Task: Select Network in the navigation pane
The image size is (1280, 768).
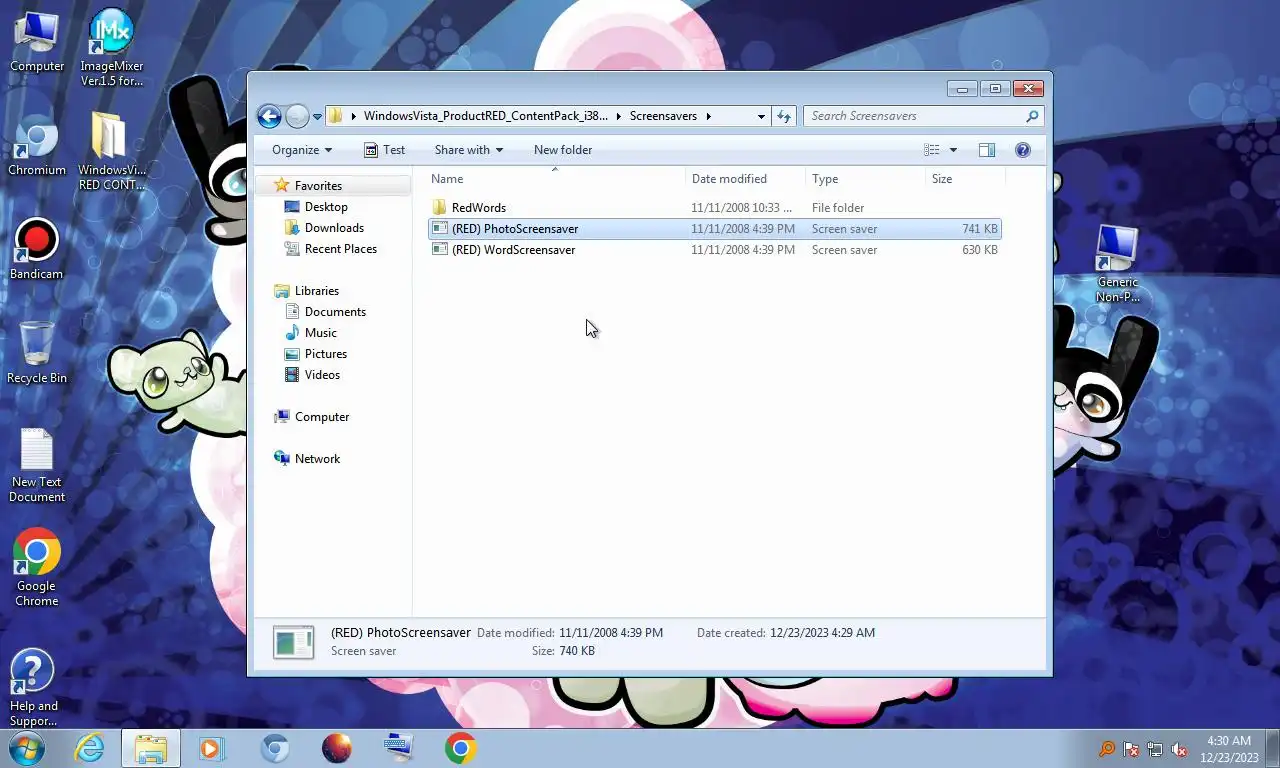Action: click(x=317, y=459)
